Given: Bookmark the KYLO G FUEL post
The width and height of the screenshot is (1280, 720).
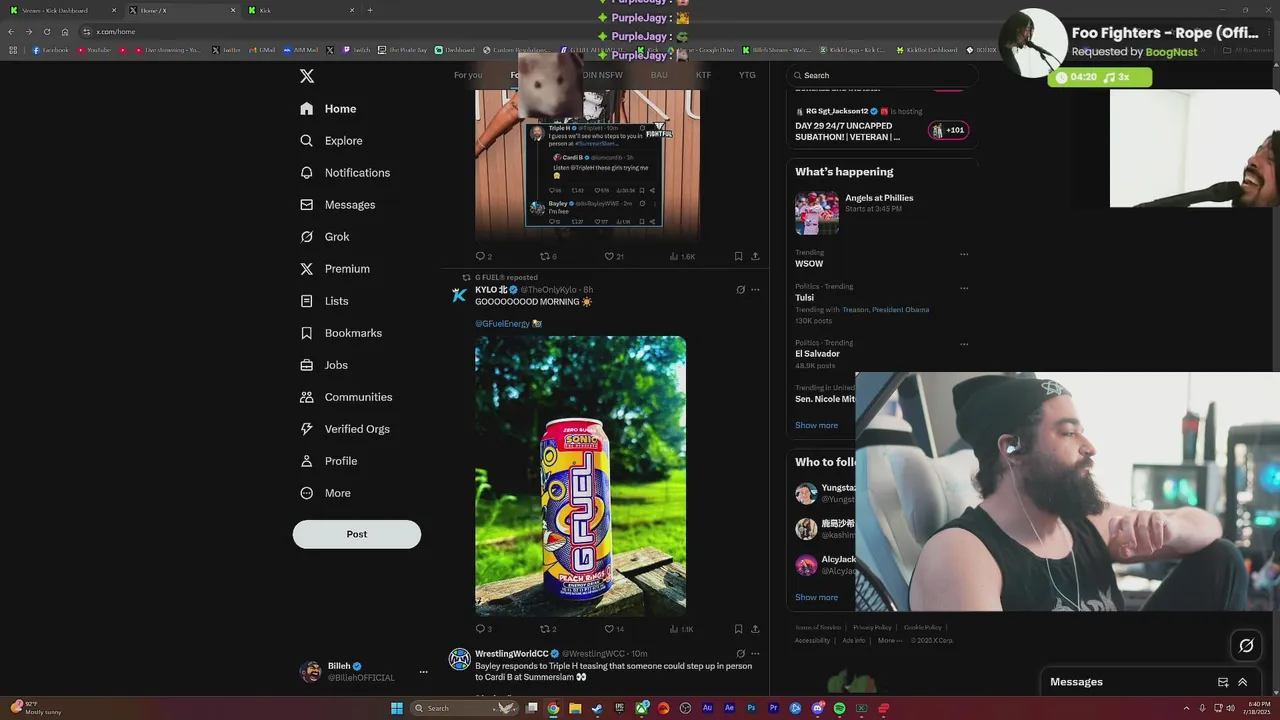Looking at the screenshot, I should coord(738,629).
